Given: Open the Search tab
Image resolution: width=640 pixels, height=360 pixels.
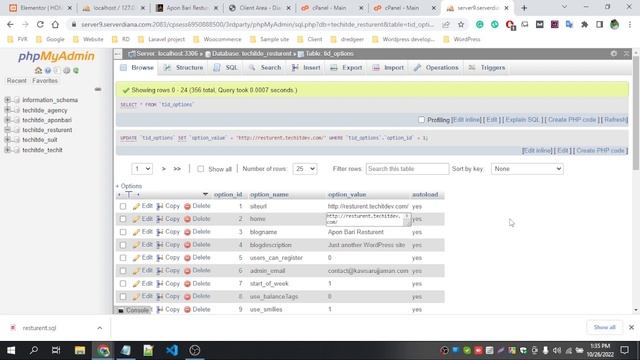Looking at the screenshot, I should coord(265,68).
